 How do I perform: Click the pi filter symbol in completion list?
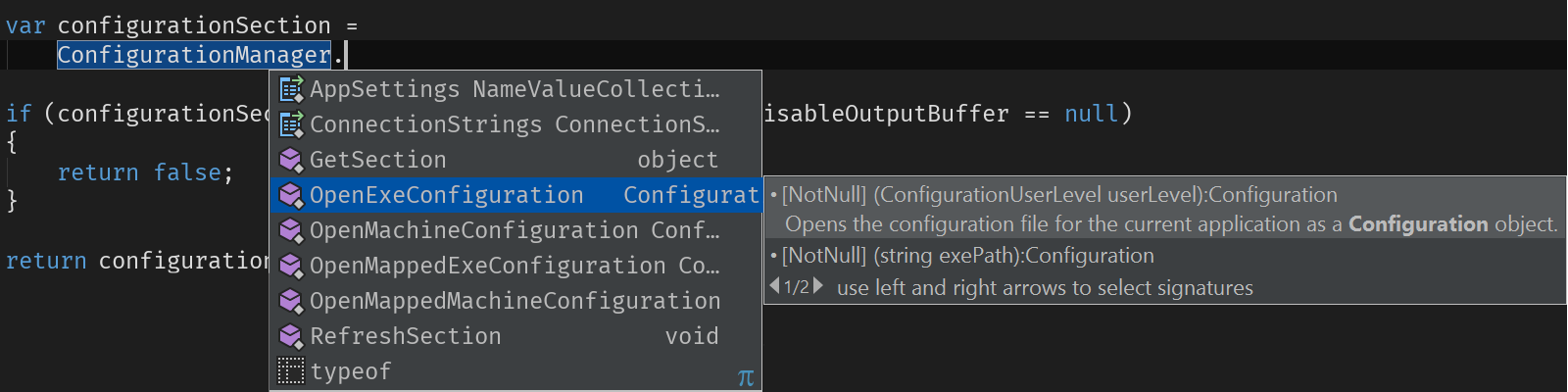pos(746,377)
